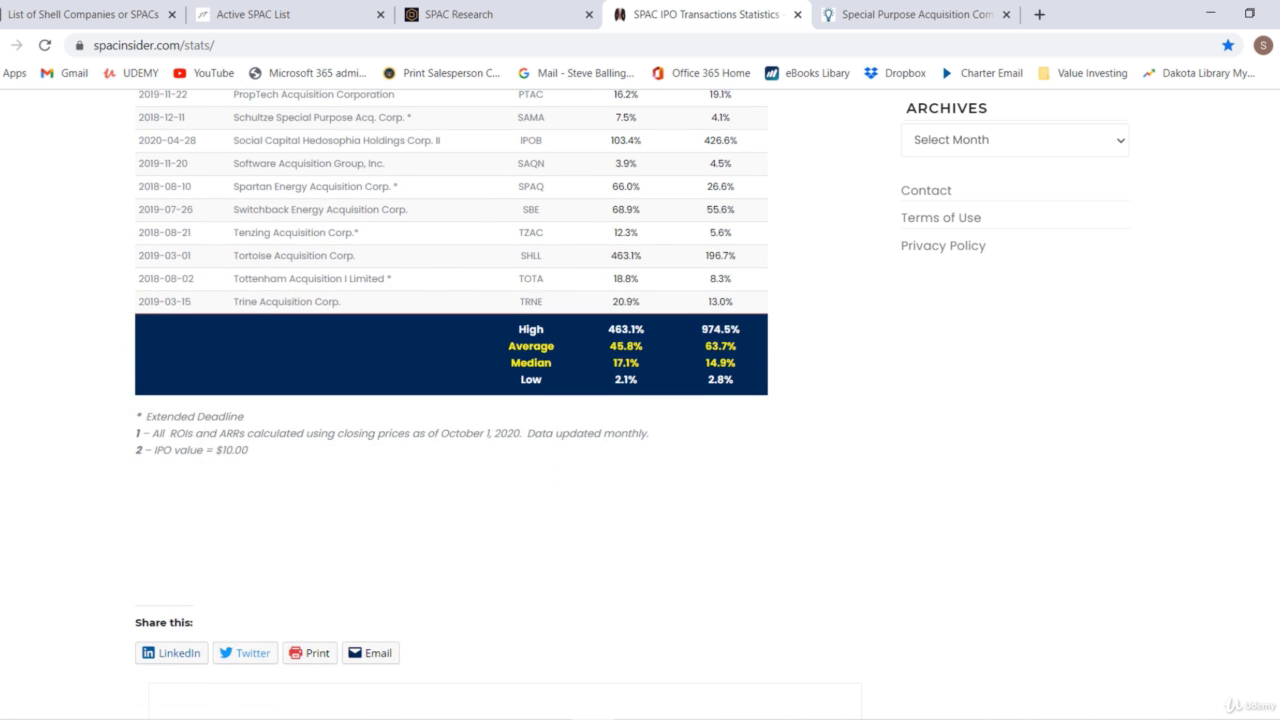Screen dimensions: 1280x720
Task: Click the SHLL ticker symbol
Action: [x=531, y=255]
